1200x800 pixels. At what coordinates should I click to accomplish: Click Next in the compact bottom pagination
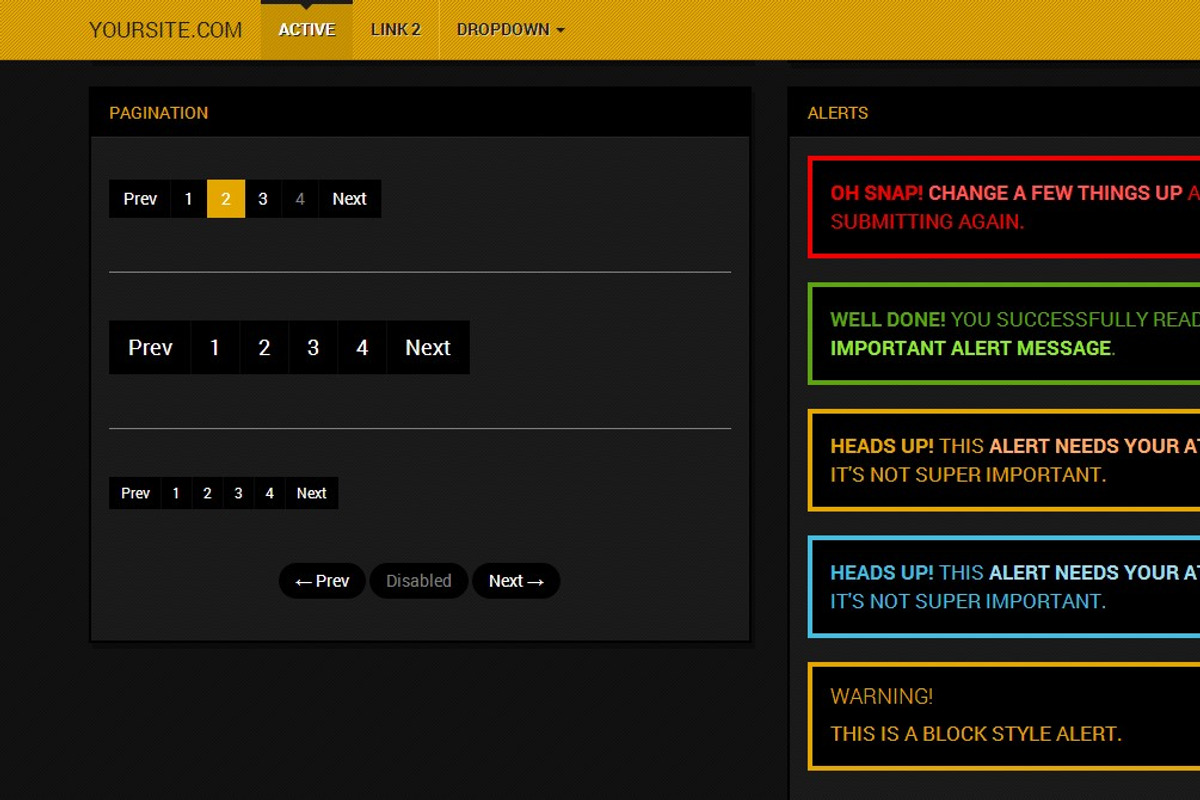point(311,492)
